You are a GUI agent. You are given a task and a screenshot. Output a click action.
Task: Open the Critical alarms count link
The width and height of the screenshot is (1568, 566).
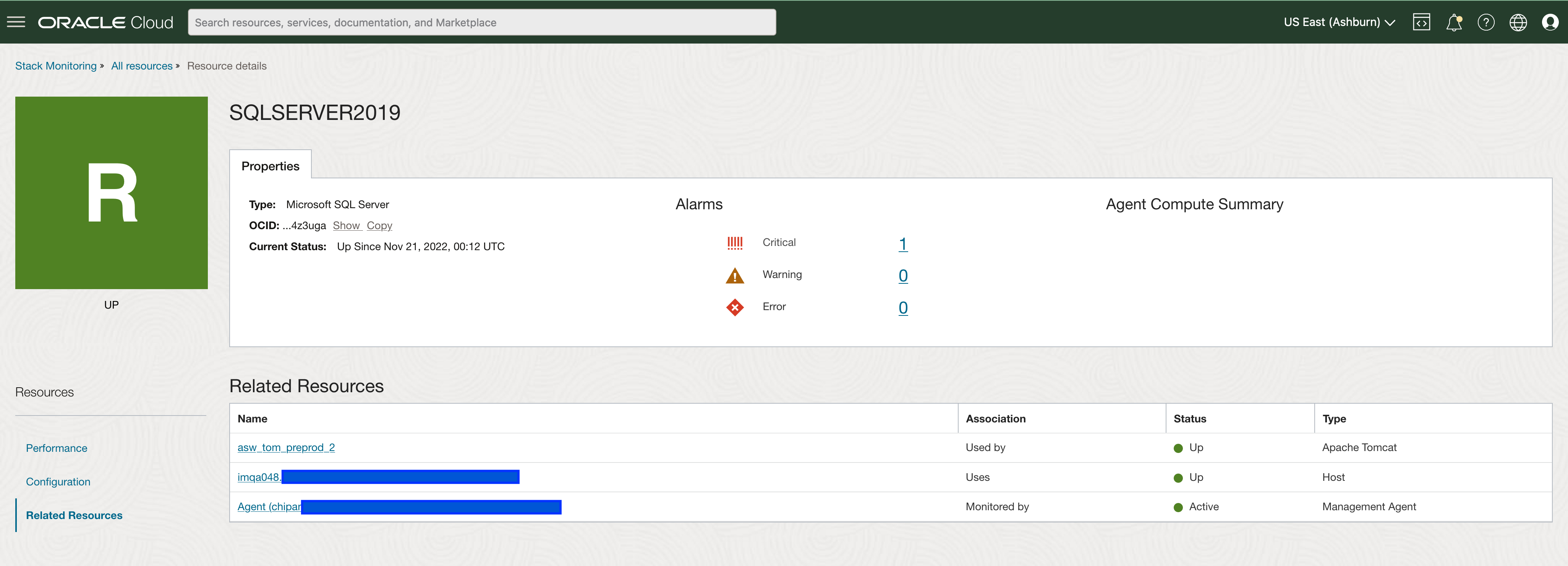click(903, 243)
